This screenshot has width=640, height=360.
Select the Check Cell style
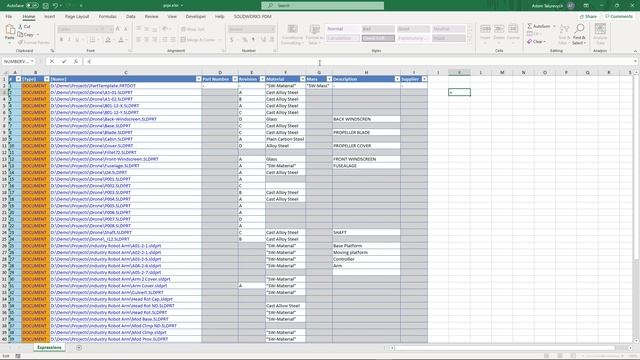(378, 38)
